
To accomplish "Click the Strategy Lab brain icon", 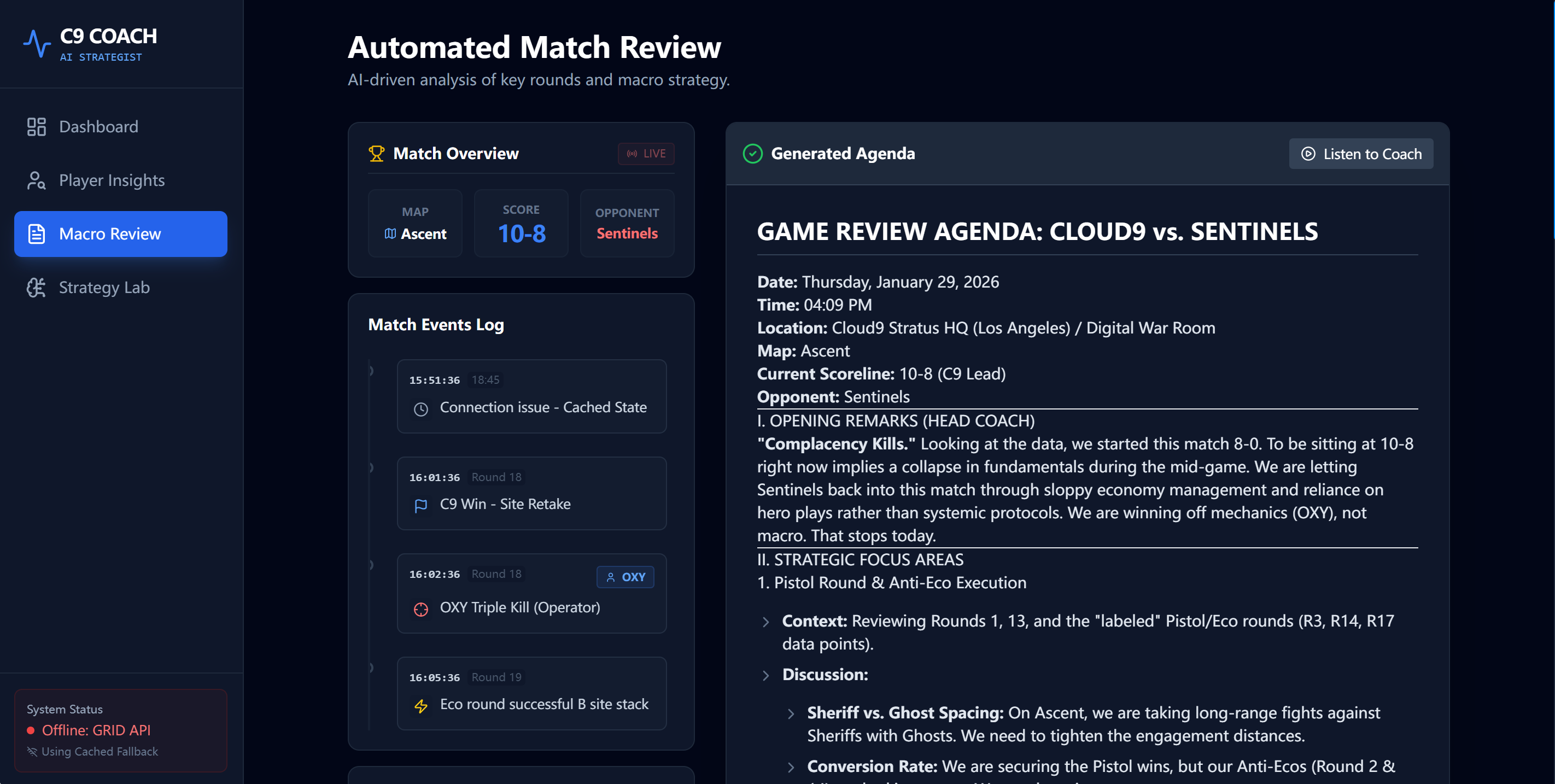I will coord(36,288).
